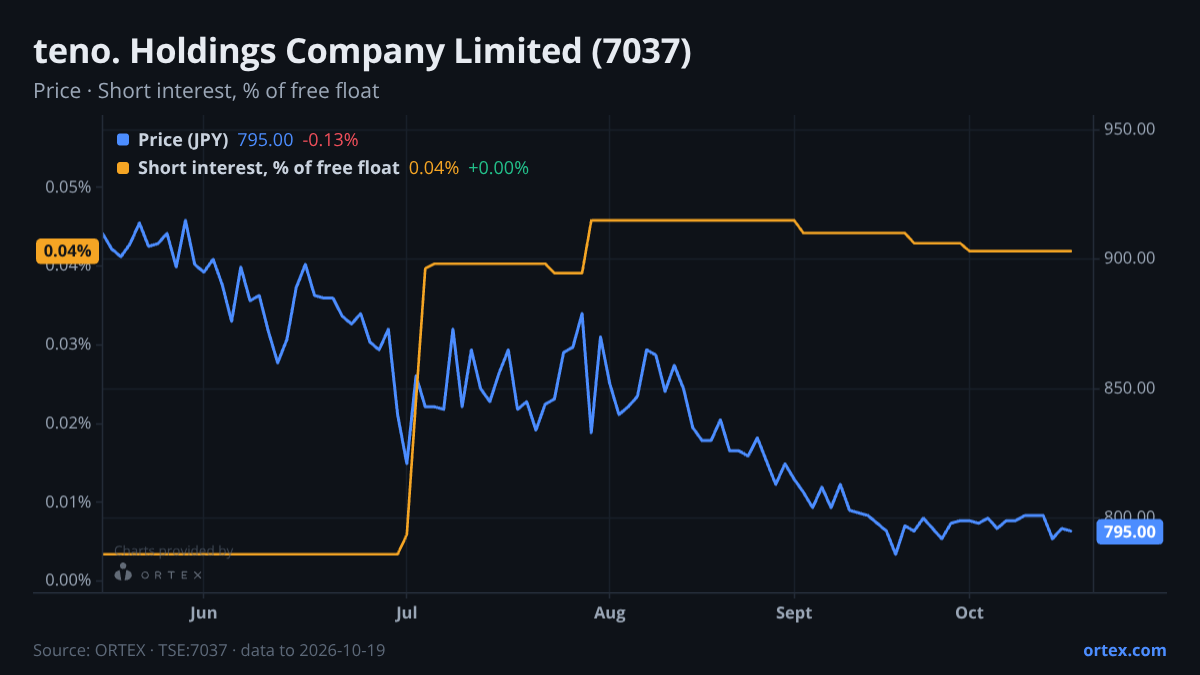Click the orange Short interest legend swatch
Screen dimensions: 1200x675
tap(123, 168)
